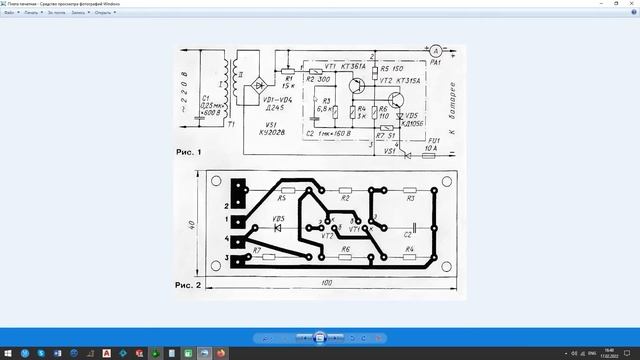Rotate the image clockwise

click(364, 338)
